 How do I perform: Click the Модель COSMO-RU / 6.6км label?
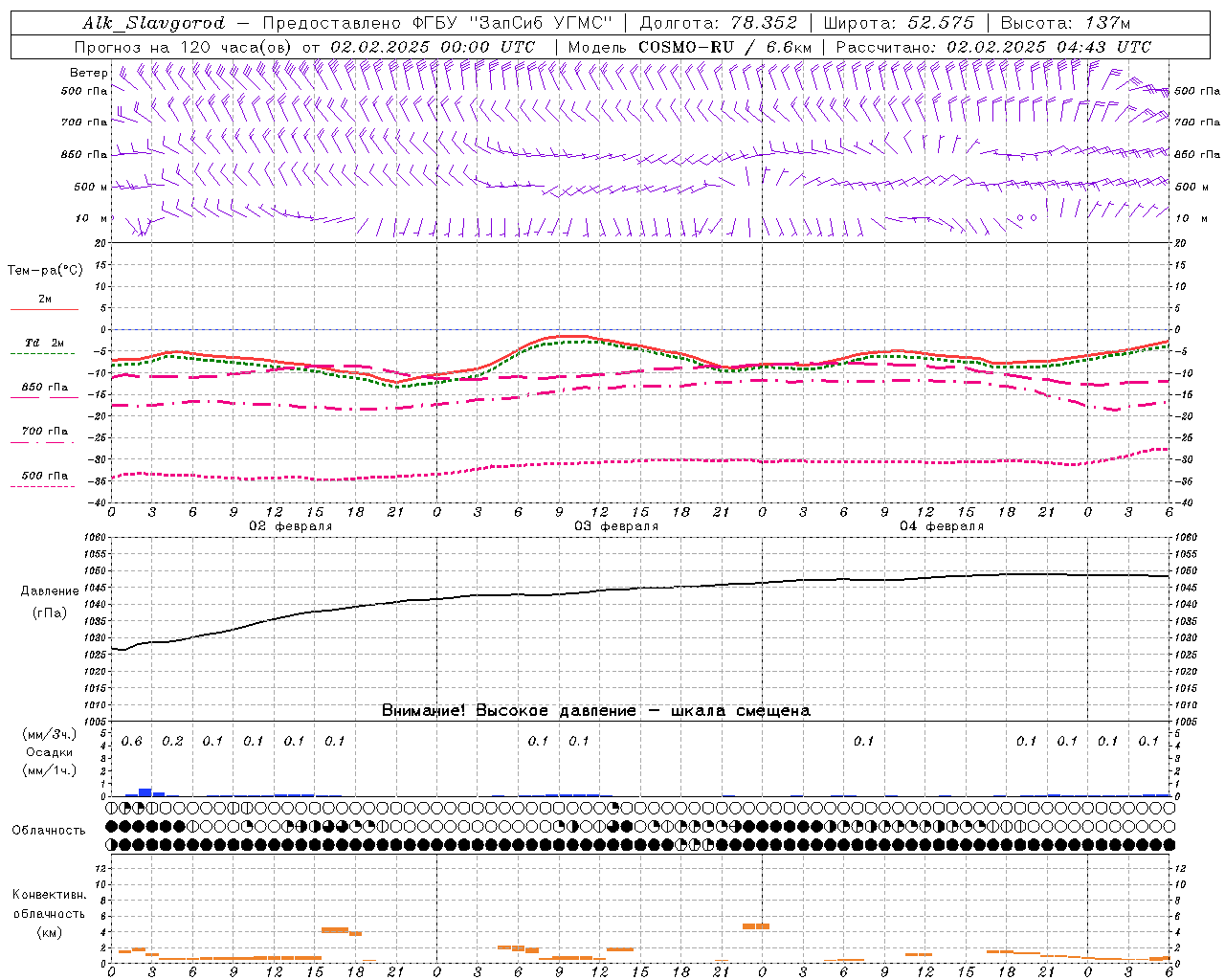pos(690,47)
